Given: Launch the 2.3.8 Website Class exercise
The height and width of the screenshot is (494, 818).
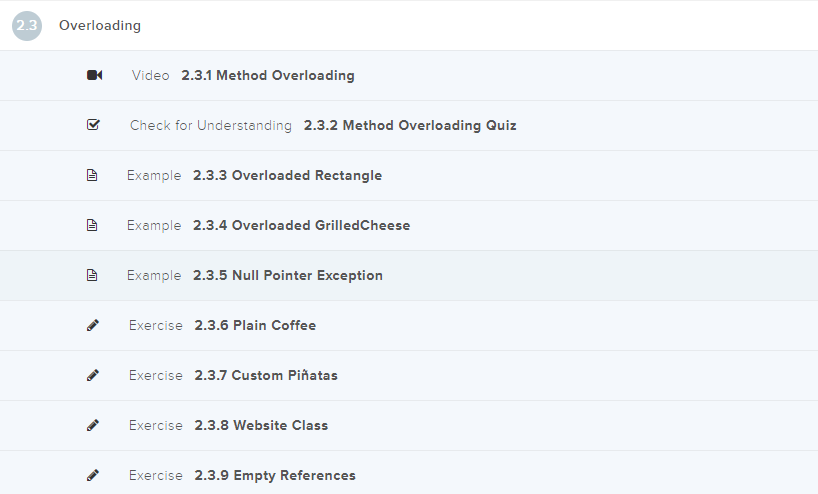Looking at the screenshot, I should point(261,426).
